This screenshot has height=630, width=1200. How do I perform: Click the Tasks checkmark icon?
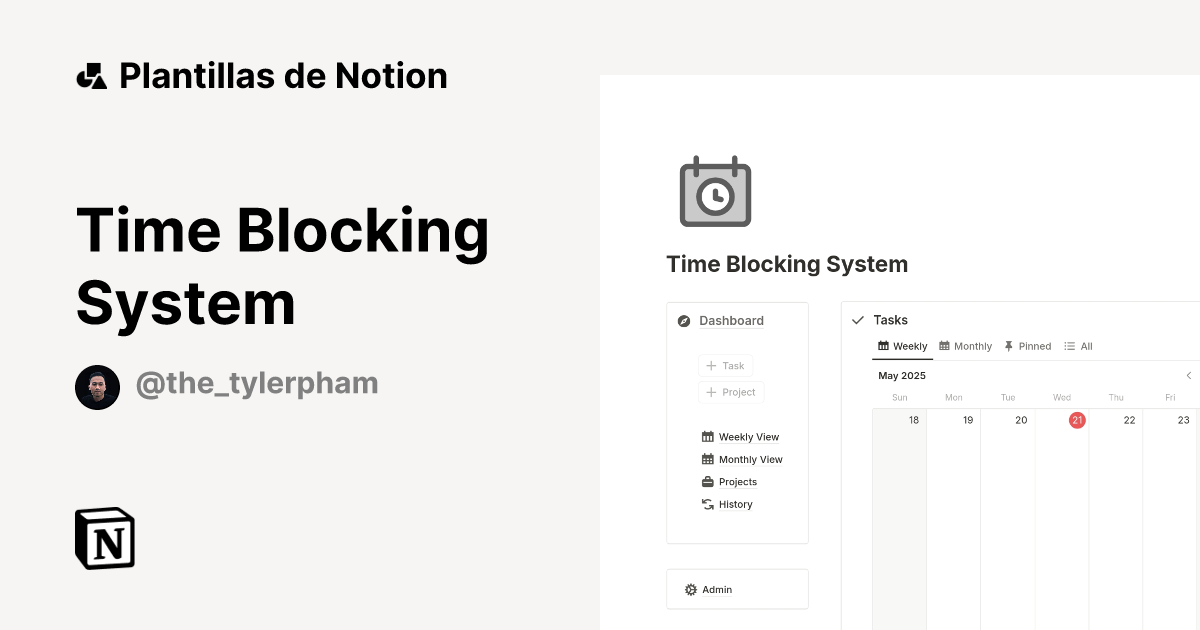click(858, 320)
